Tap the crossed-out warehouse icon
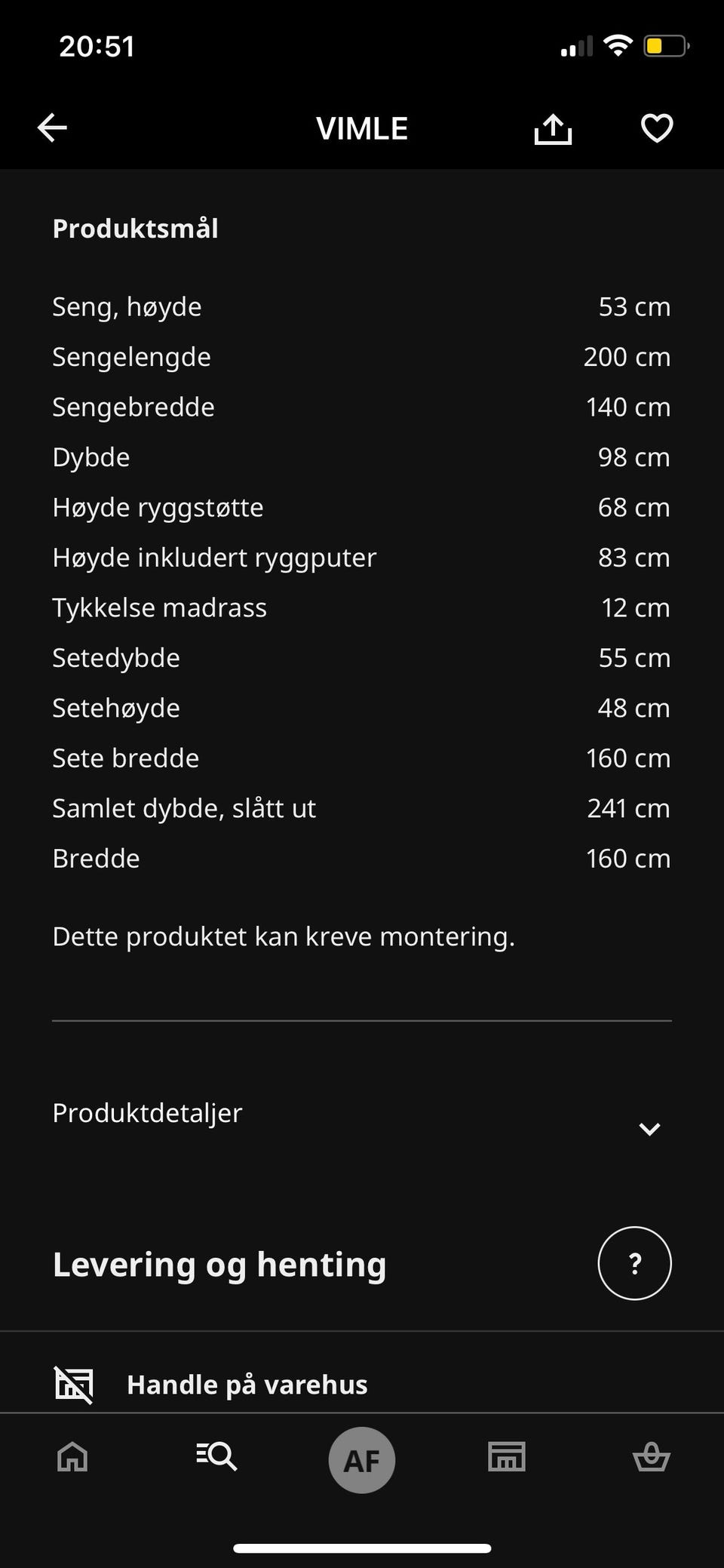 (x=74, y=1385)
